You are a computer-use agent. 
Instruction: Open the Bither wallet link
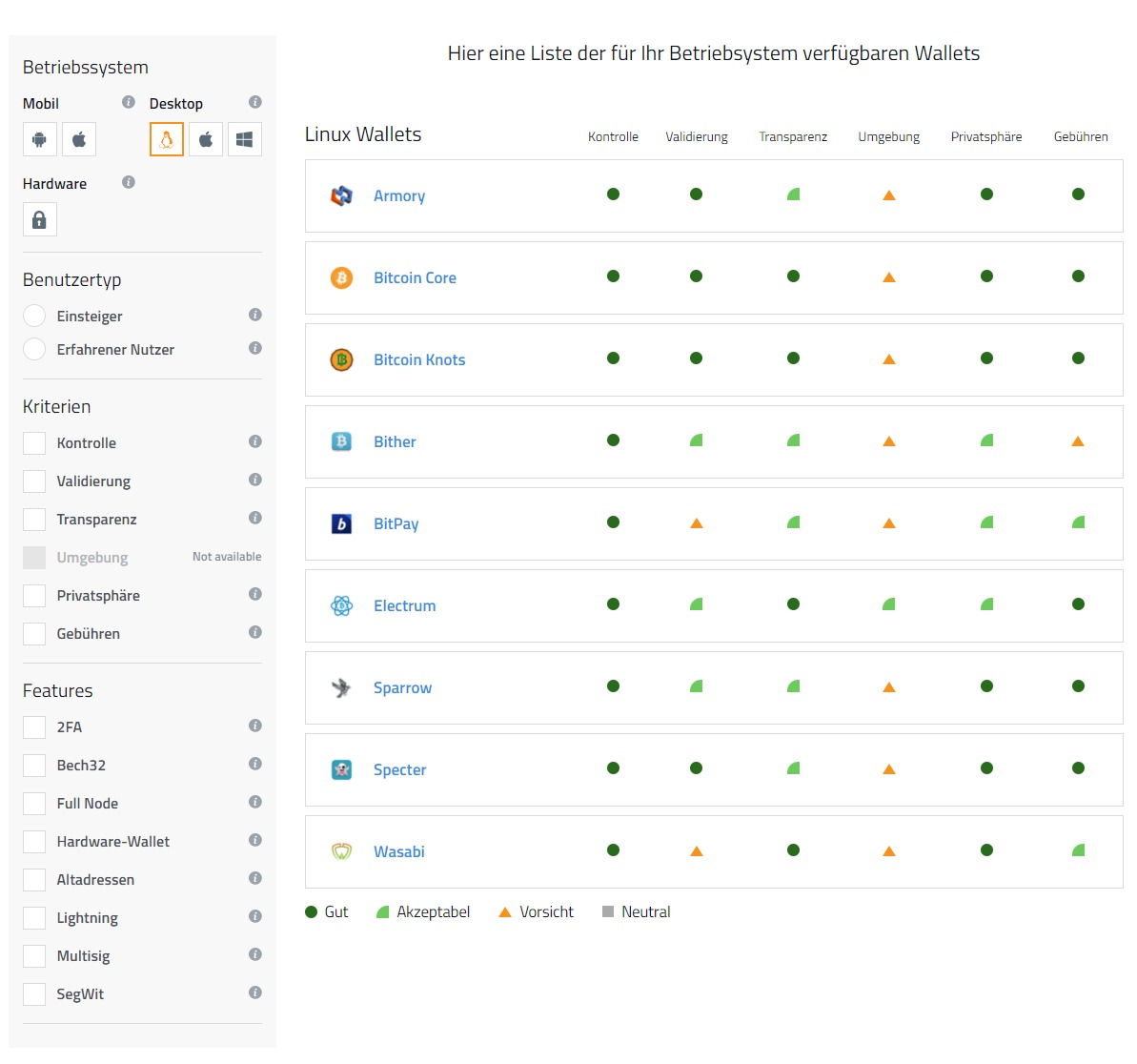[395, 441]
